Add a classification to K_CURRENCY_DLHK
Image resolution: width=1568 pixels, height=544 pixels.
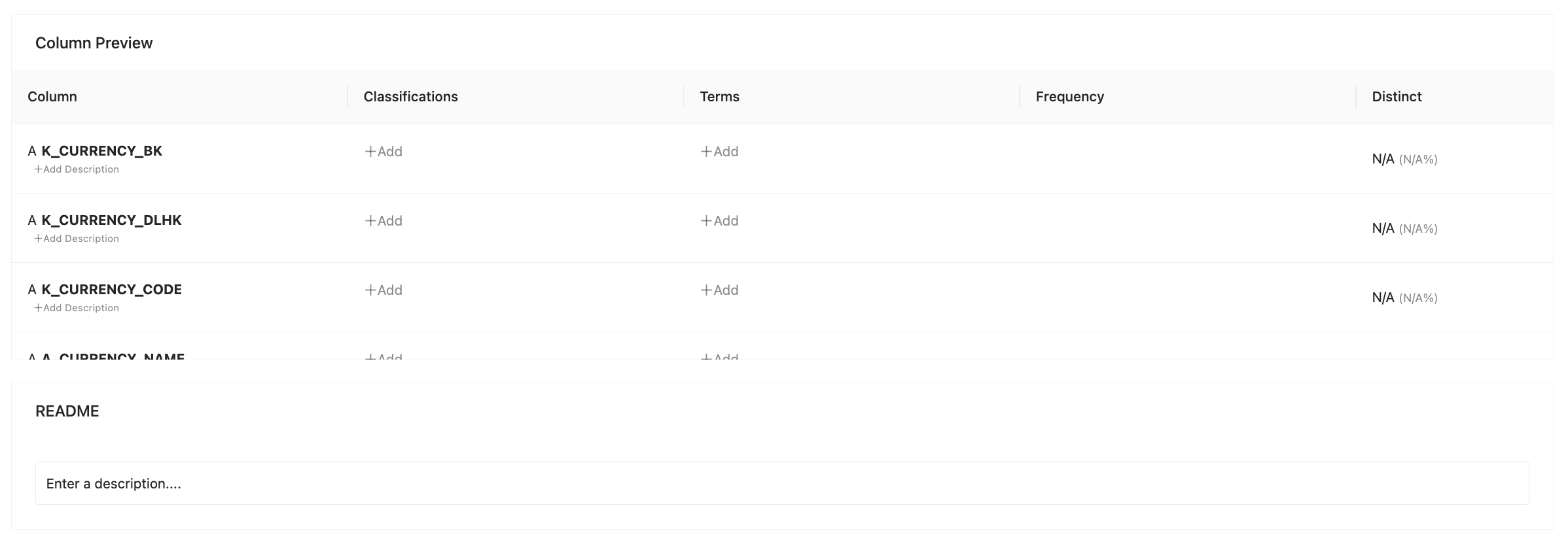point(383,221)
